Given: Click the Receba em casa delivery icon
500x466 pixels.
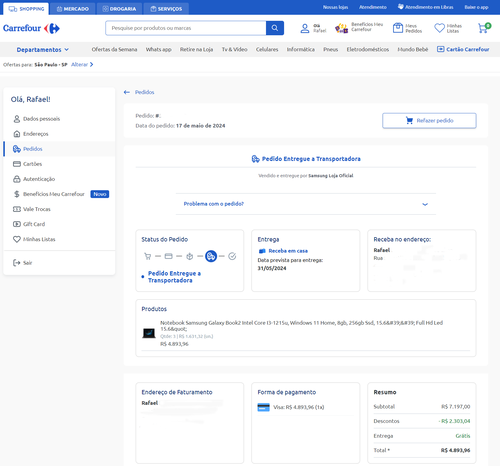Looking at the screenshot, I should pos(262,251).
